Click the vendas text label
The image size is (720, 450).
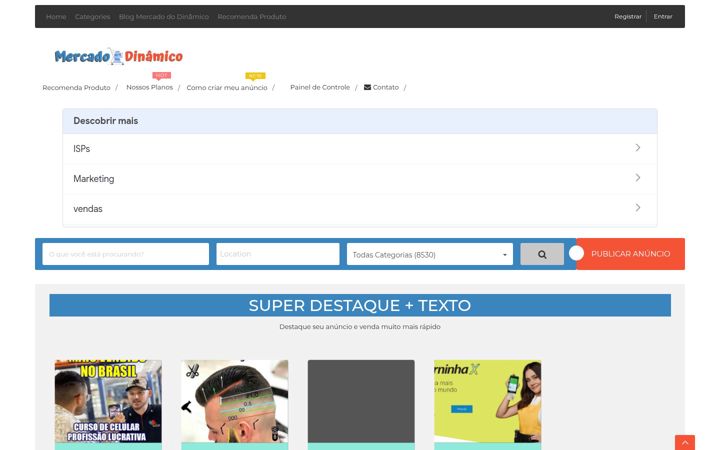[88, 208]
